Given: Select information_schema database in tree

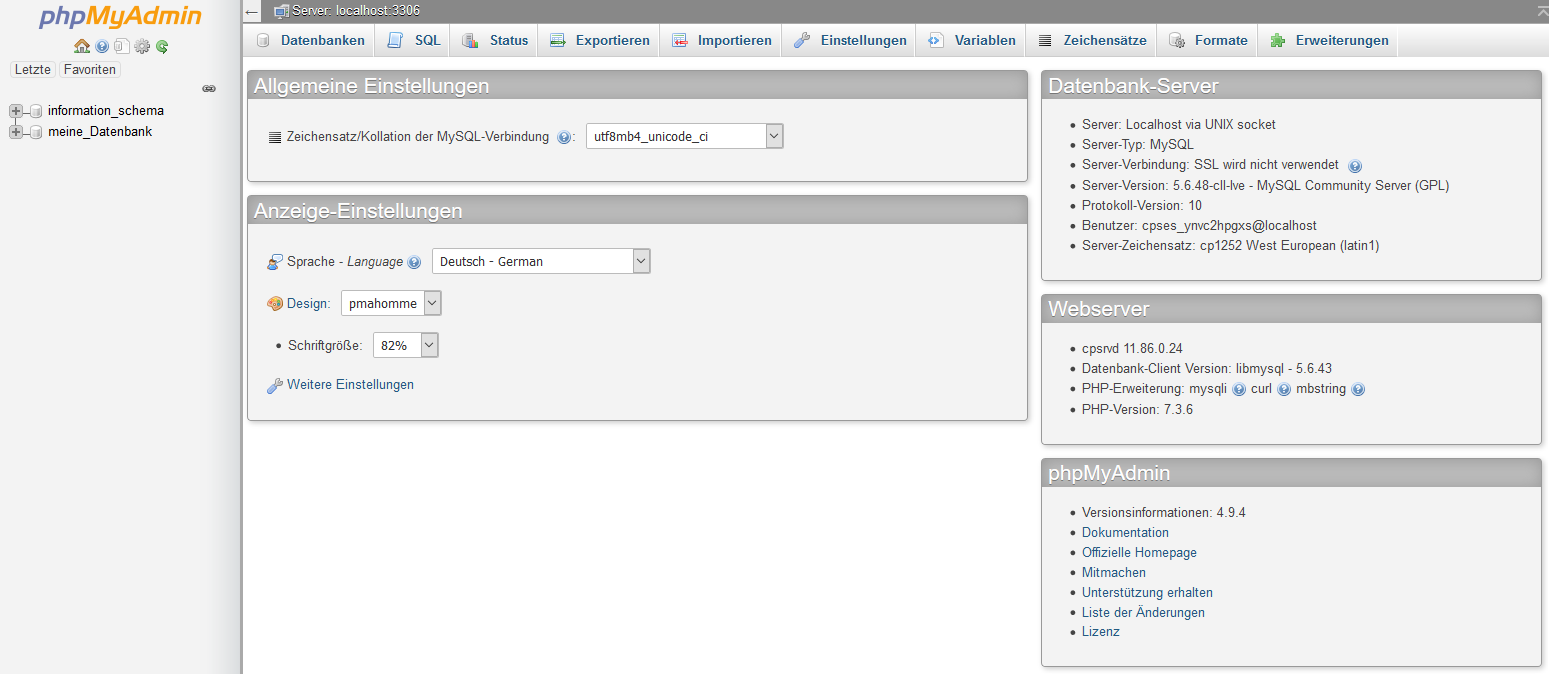Looking at the screenshot, I should pos(106,111).
